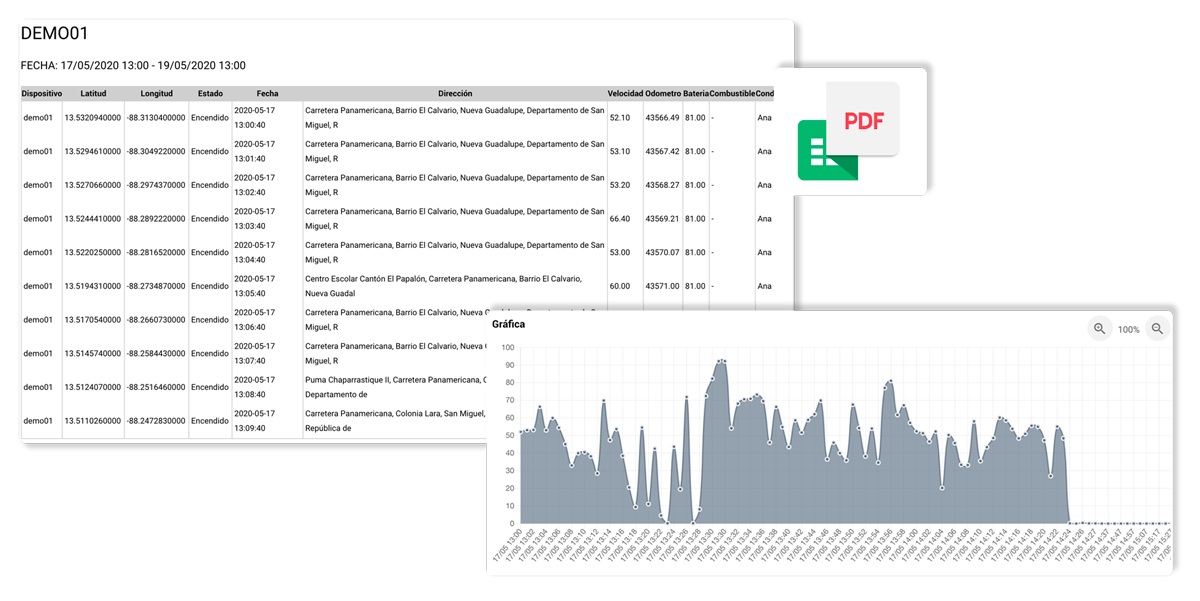
Task: Select the 2020-05-17 13:04:40 timestamp
Action: 254,253
